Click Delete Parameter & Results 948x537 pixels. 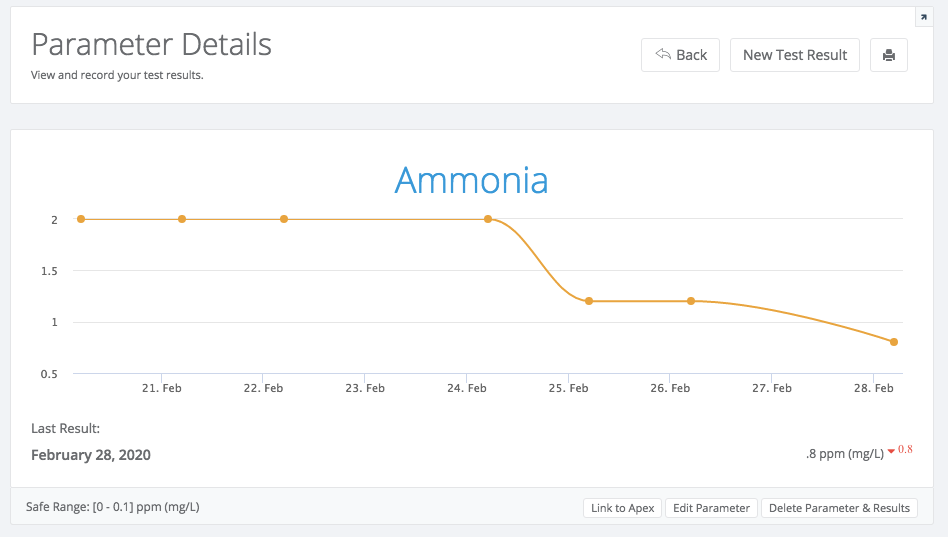(x=839, y=508)
